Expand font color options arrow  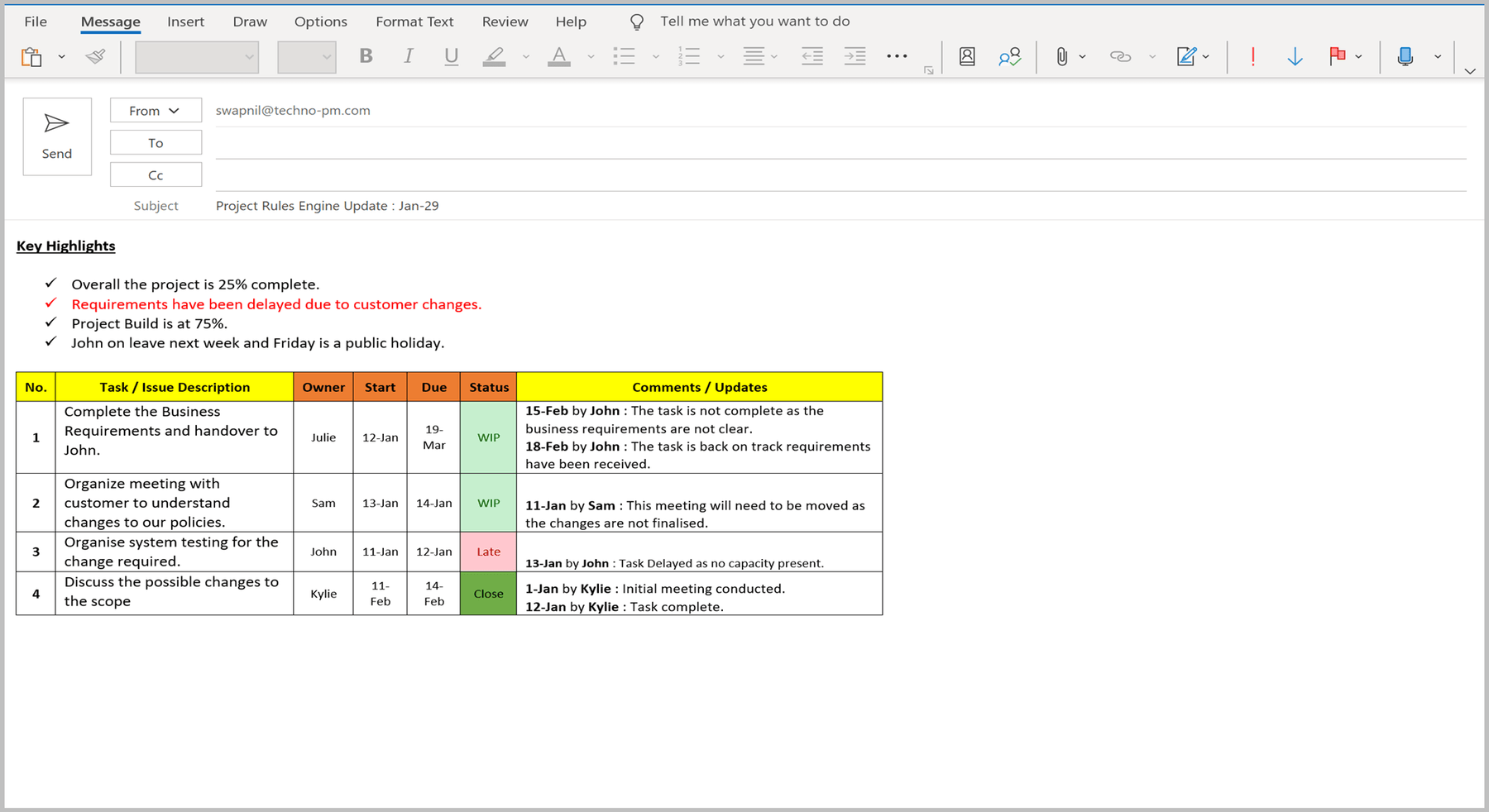(x=591, y=57)
